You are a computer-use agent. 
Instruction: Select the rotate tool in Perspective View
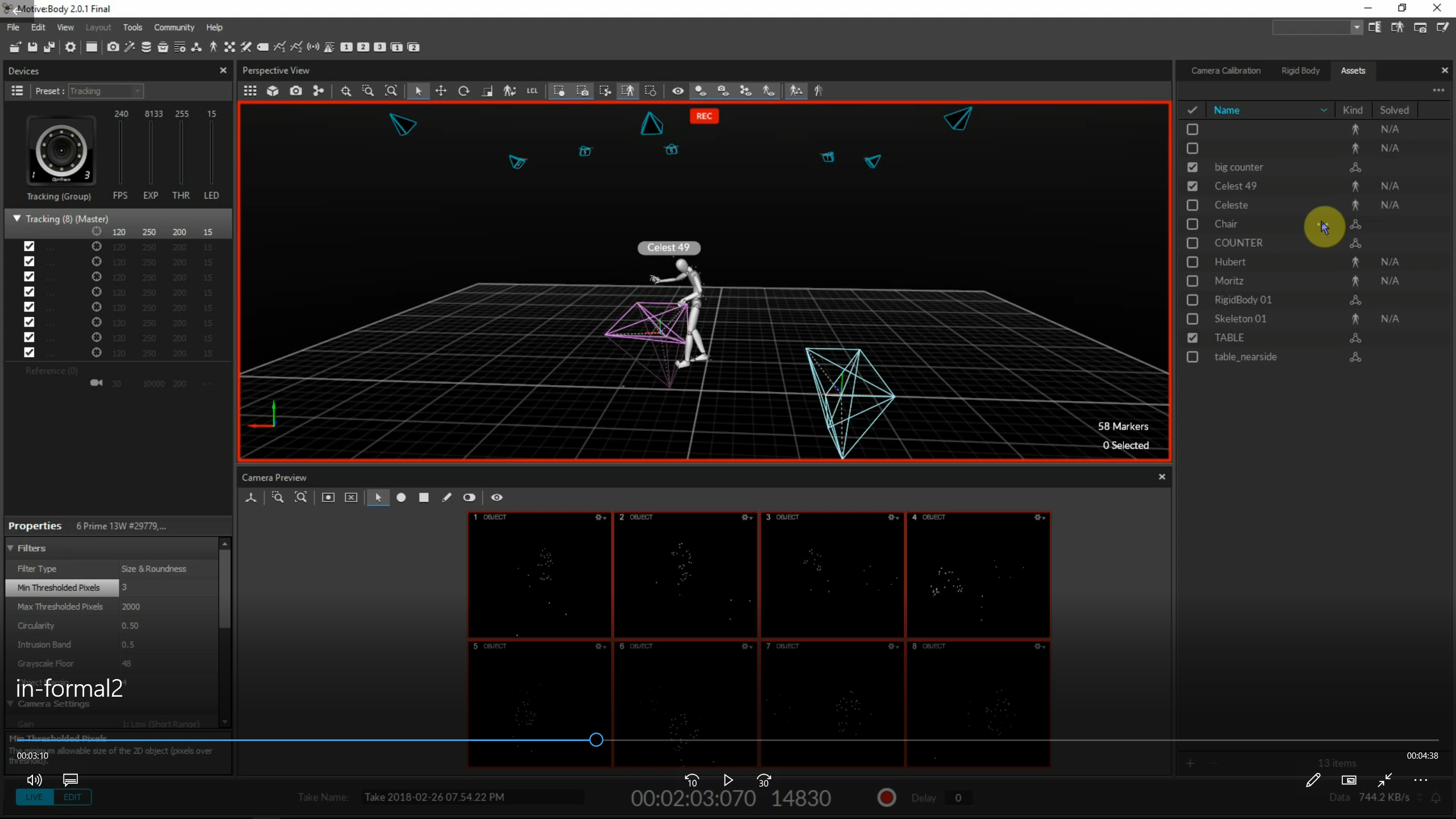[x=464, y=91]
